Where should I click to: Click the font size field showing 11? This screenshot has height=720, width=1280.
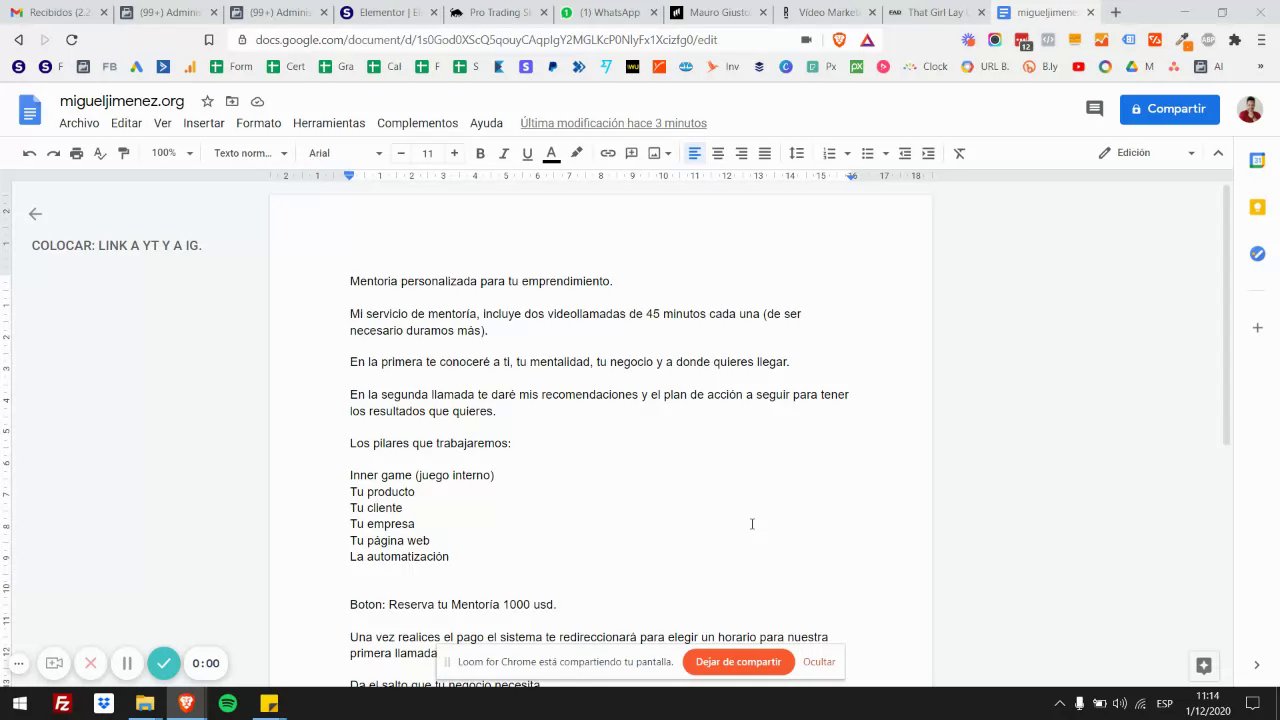click(x=427, y=153)
